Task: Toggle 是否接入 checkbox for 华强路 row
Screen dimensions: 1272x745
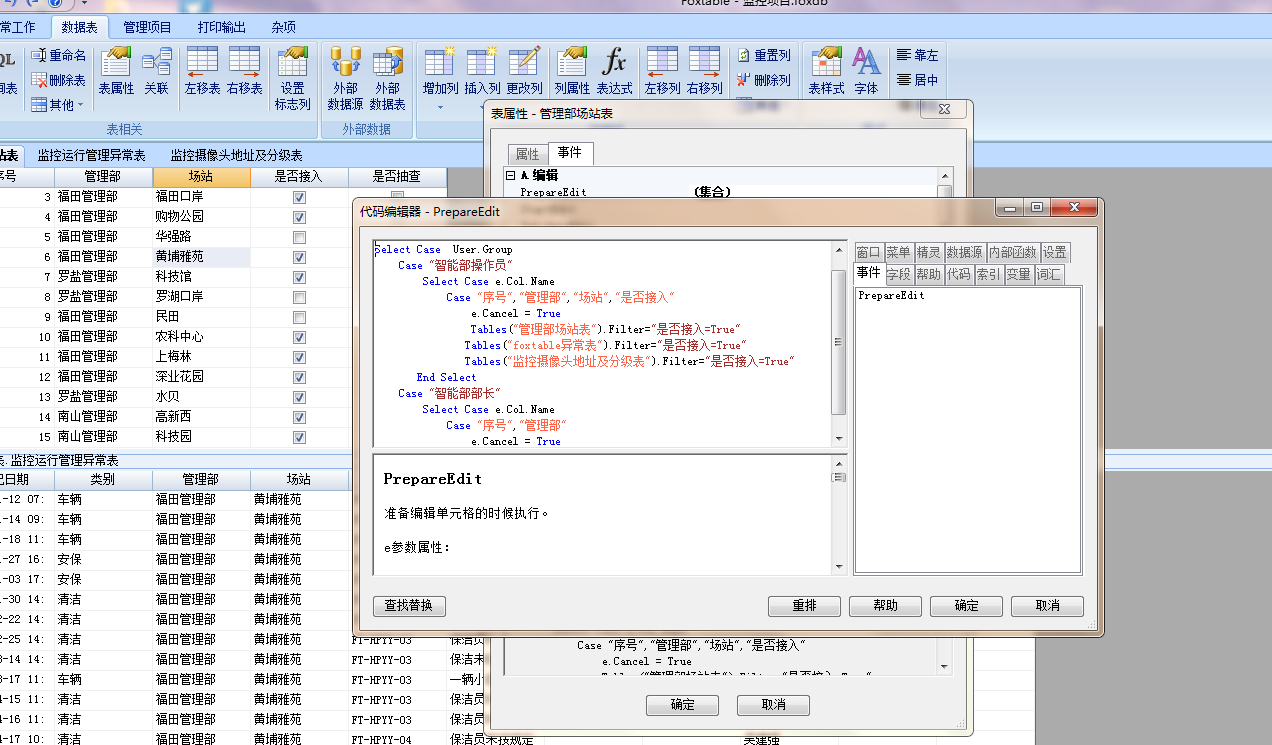Action: 299,237
